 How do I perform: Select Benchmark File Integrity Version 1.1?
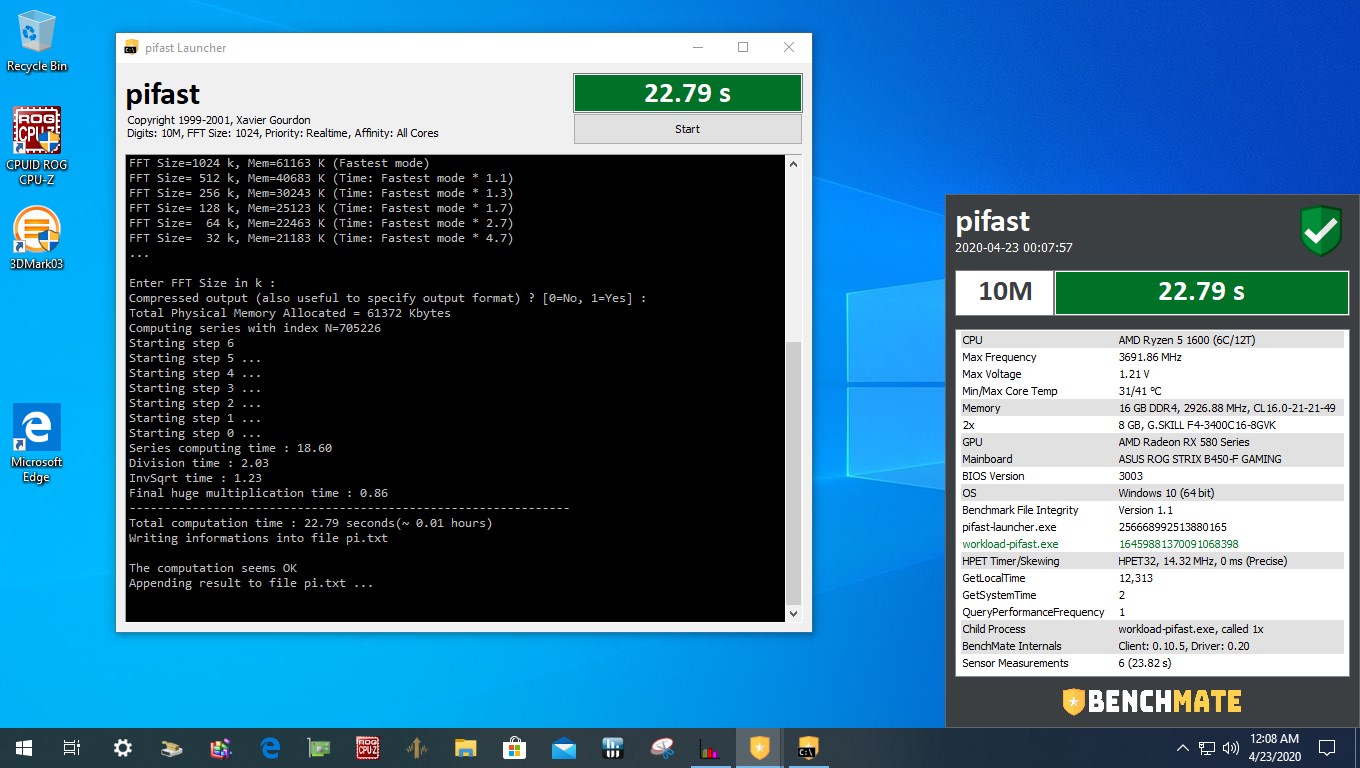[x=1151, y=510]
